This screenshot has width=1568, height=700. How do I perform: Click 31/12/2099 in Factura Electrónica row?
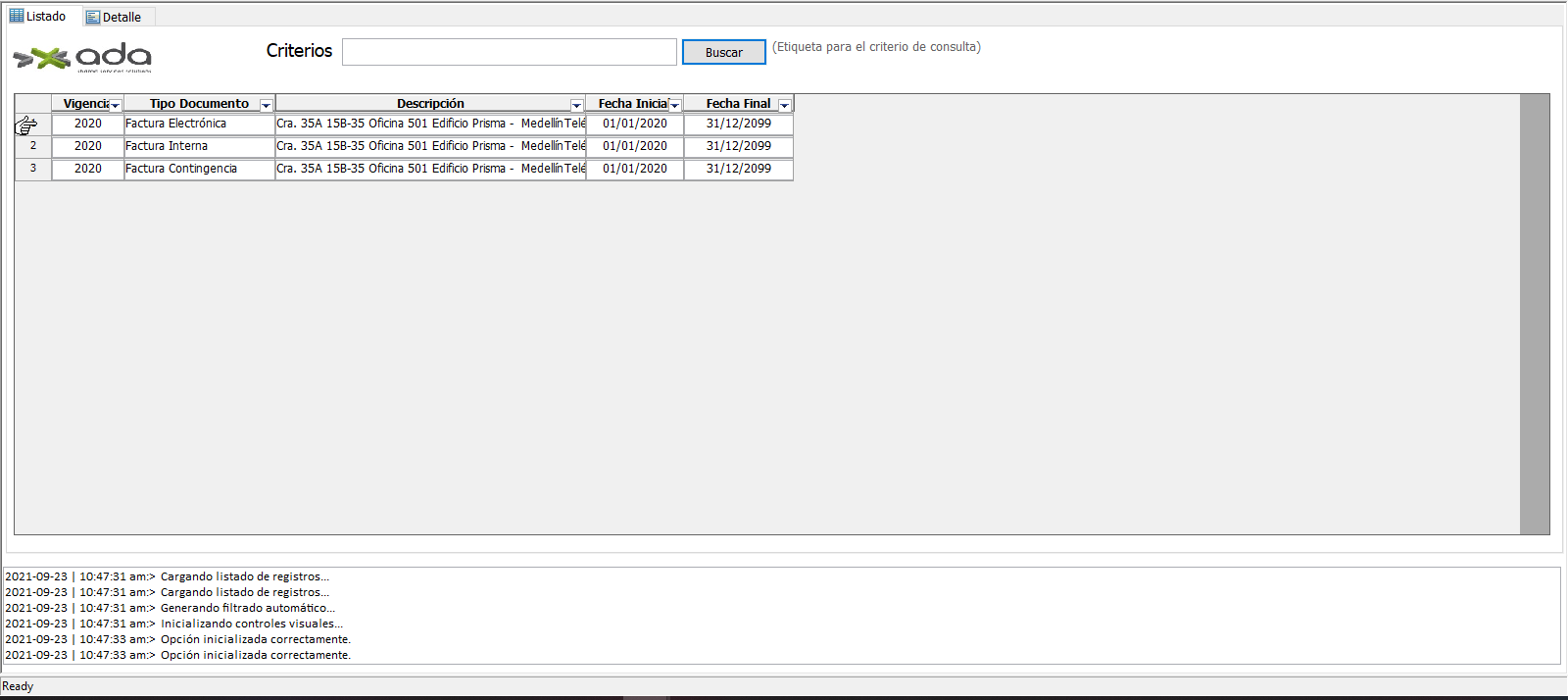(738, 124)
